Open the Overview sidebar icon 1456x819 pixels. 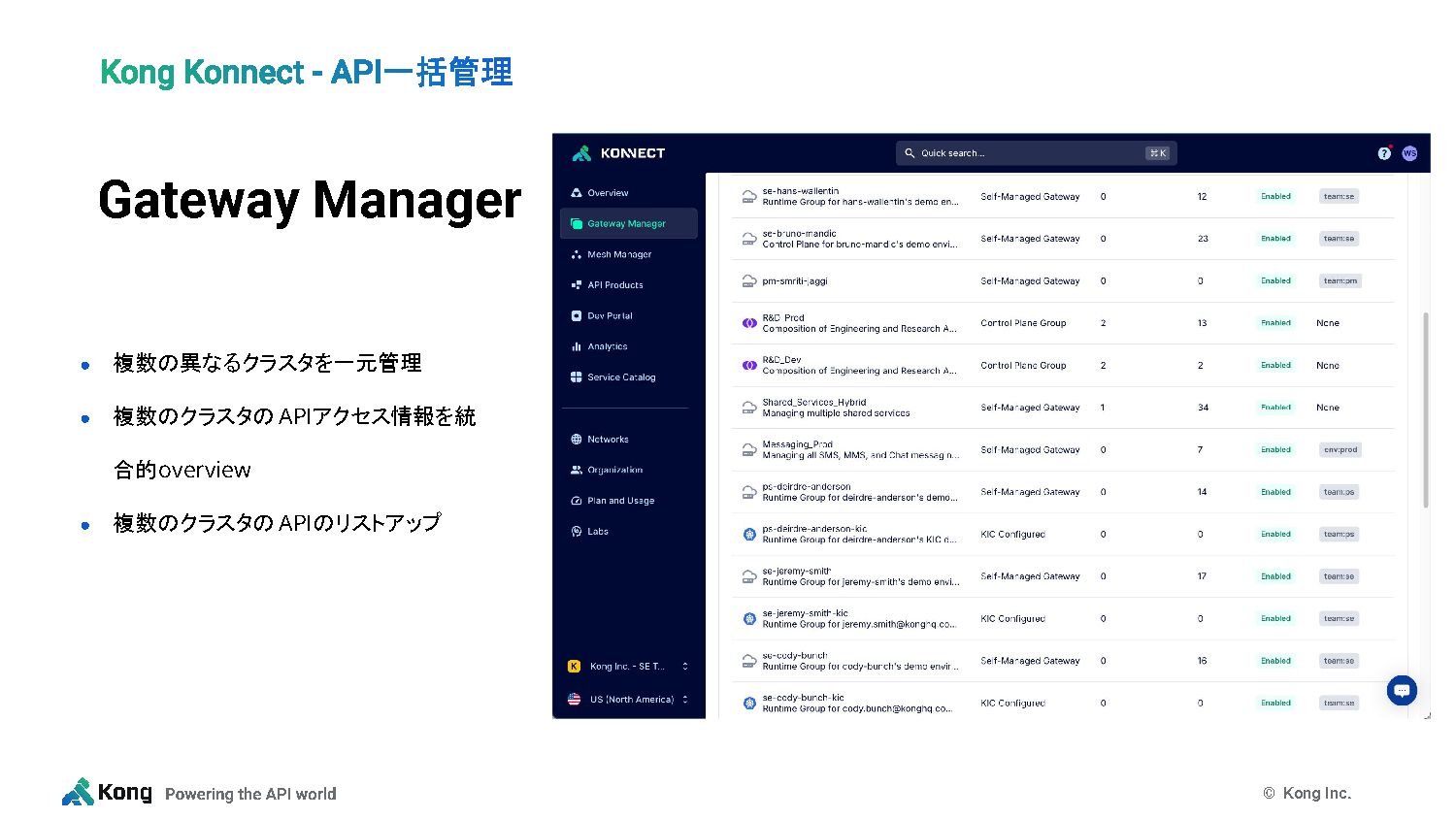[577, 193]
